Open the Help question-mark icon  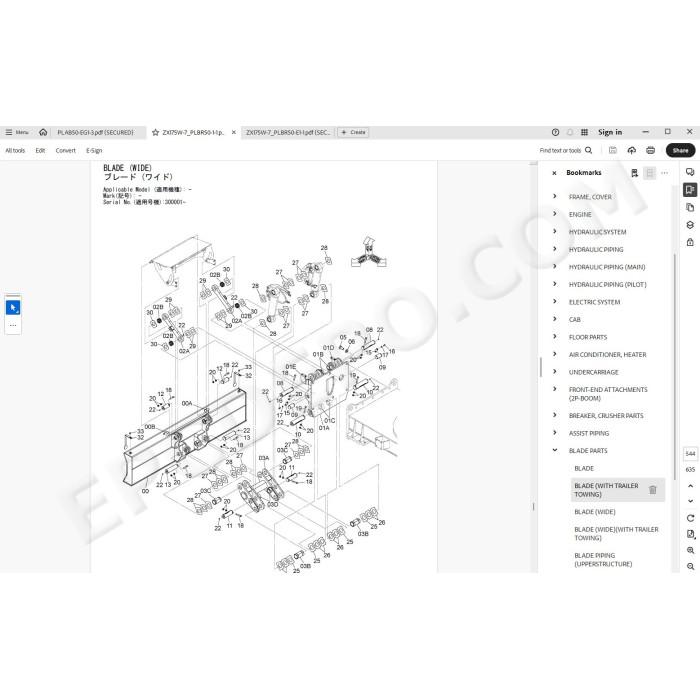pyautogui.click(x=555, y=132)
